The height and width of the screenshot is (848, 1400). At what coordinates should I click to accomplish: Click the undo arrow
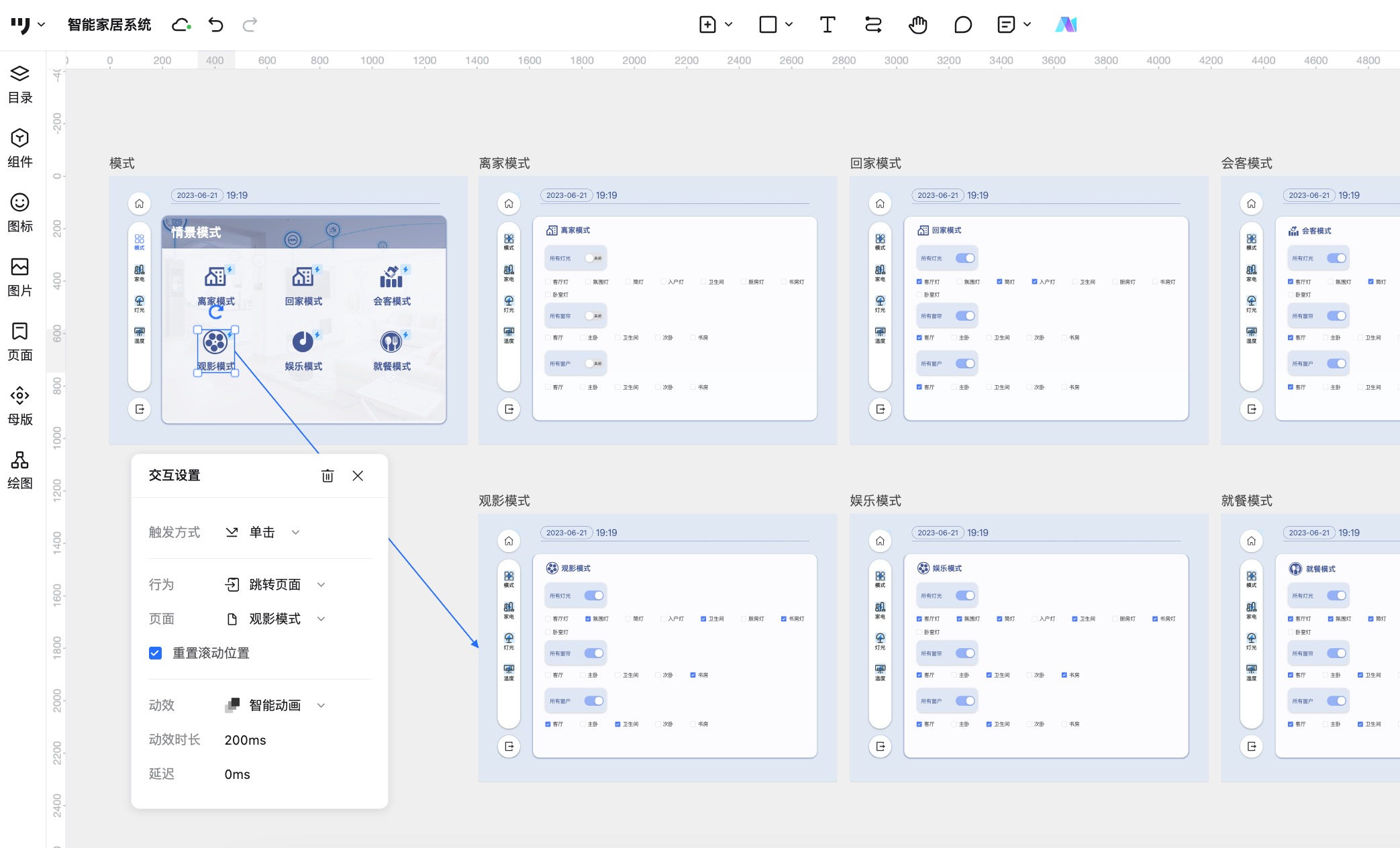[x=215, y=25]
